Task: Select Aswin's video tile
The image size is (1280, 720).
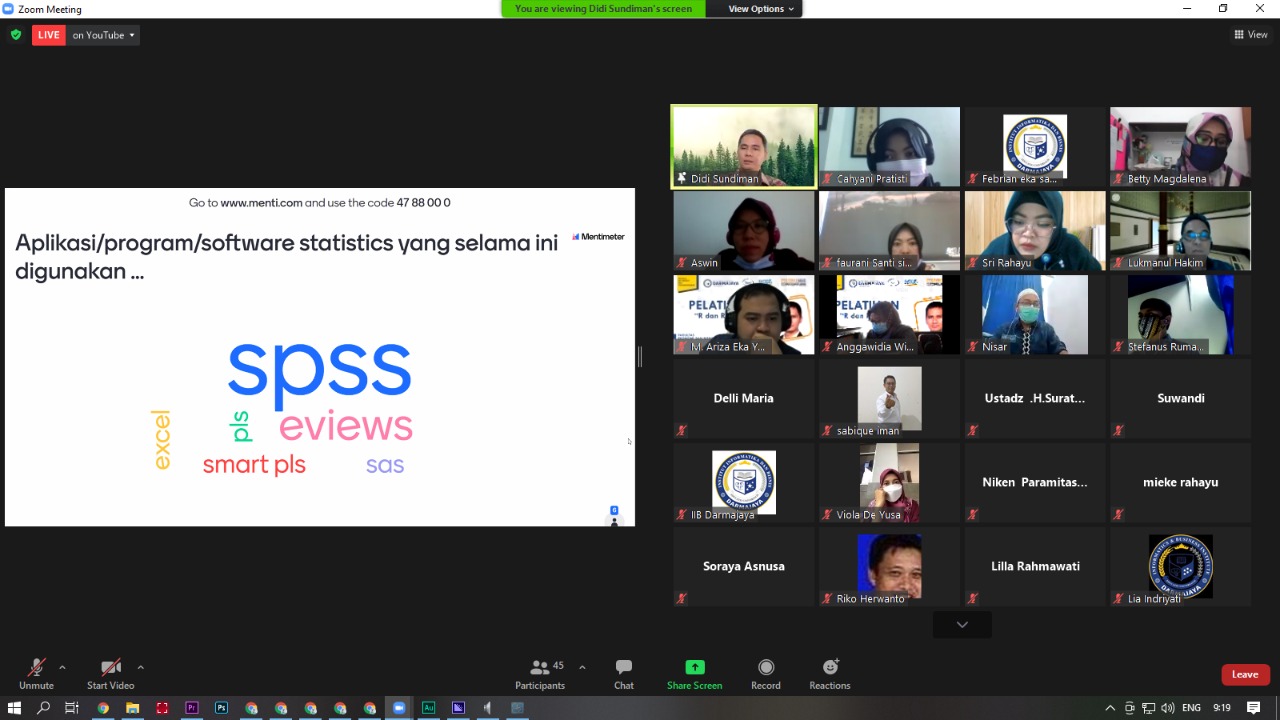Action: (x=744, y=231)
